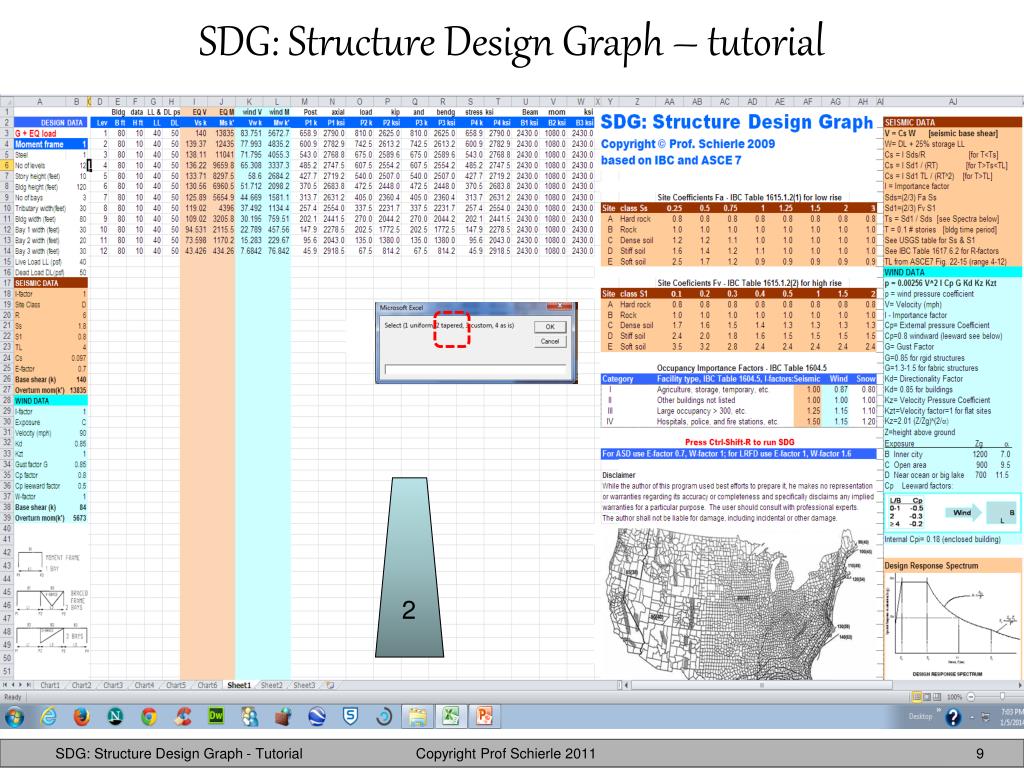Select the 'DESIGN DATA' header cell
This screenshot has height=768, width=1024.
(x=50, y=123)
